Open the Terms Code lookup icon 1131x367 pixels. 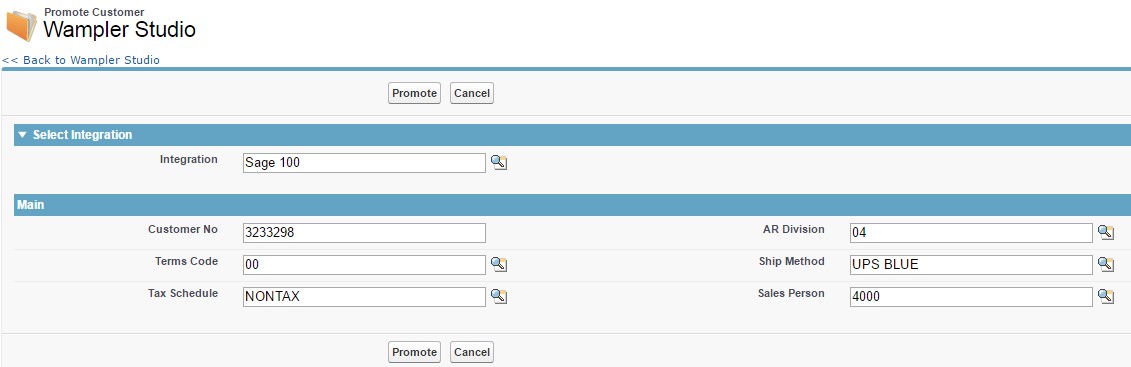pos(499,264)
